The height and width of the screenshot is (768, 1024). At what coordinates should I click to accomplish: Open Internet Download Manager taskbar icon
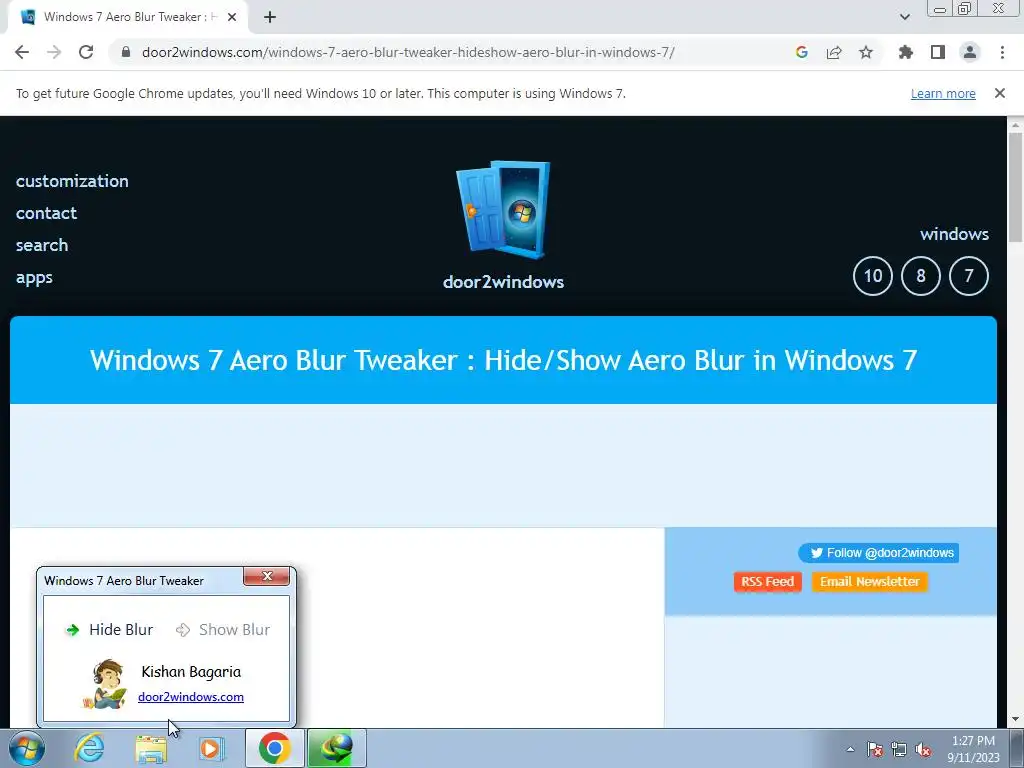click(x=336, y=748)
